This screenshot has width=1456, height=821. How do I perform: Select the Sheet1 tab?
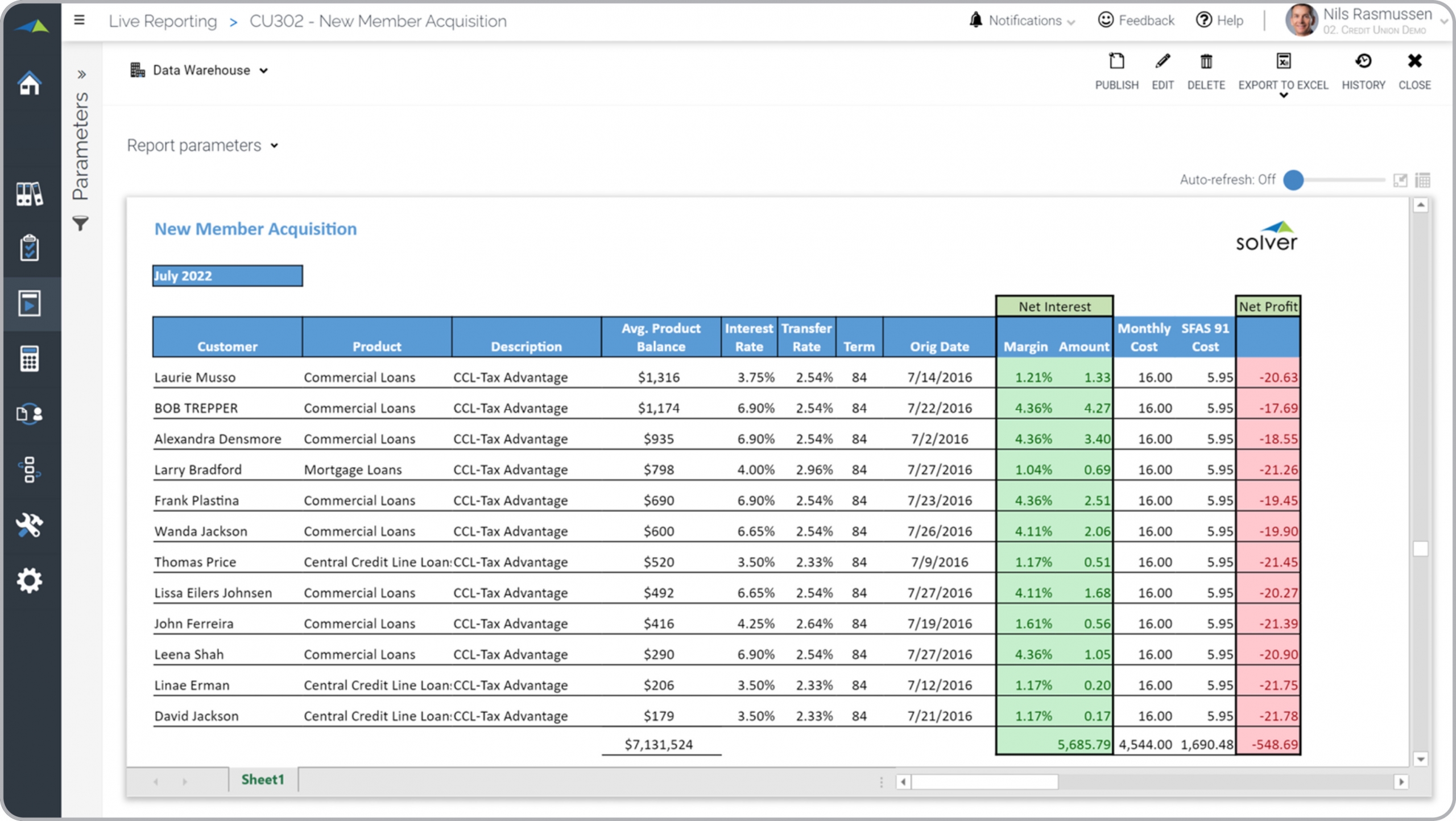point(262,779)
